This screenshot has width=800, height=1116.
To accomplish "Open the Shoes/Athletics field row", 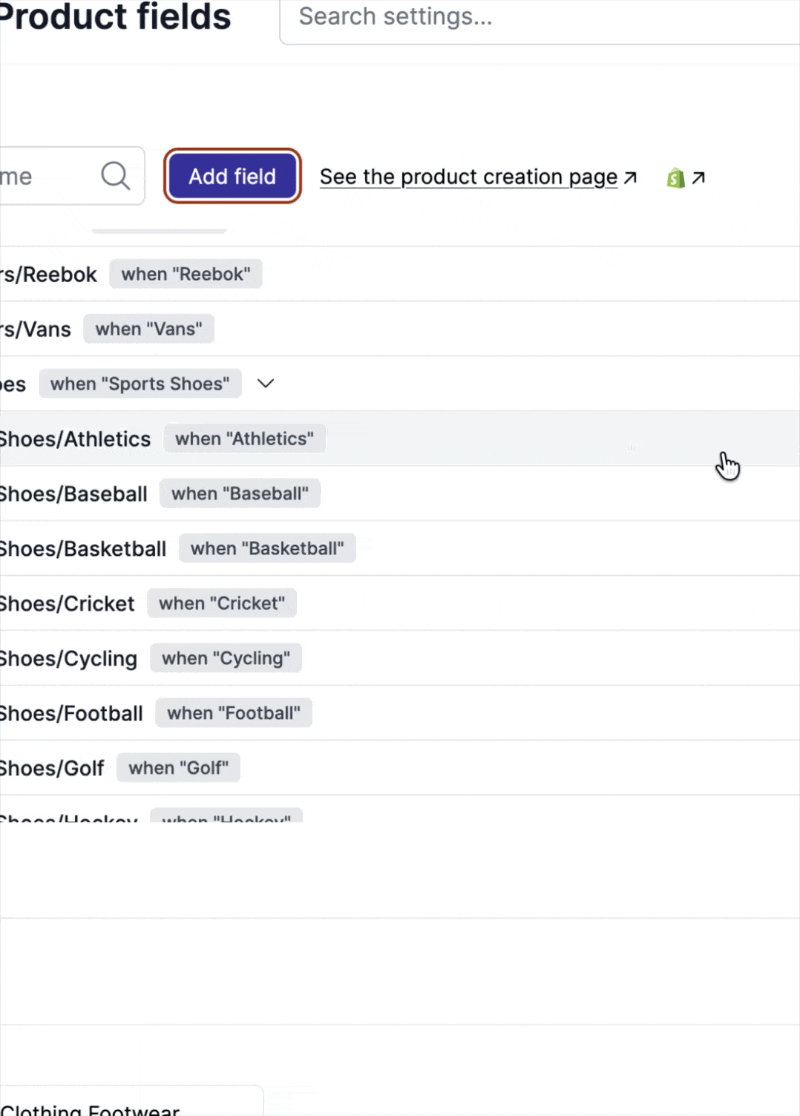I will 400,438.
